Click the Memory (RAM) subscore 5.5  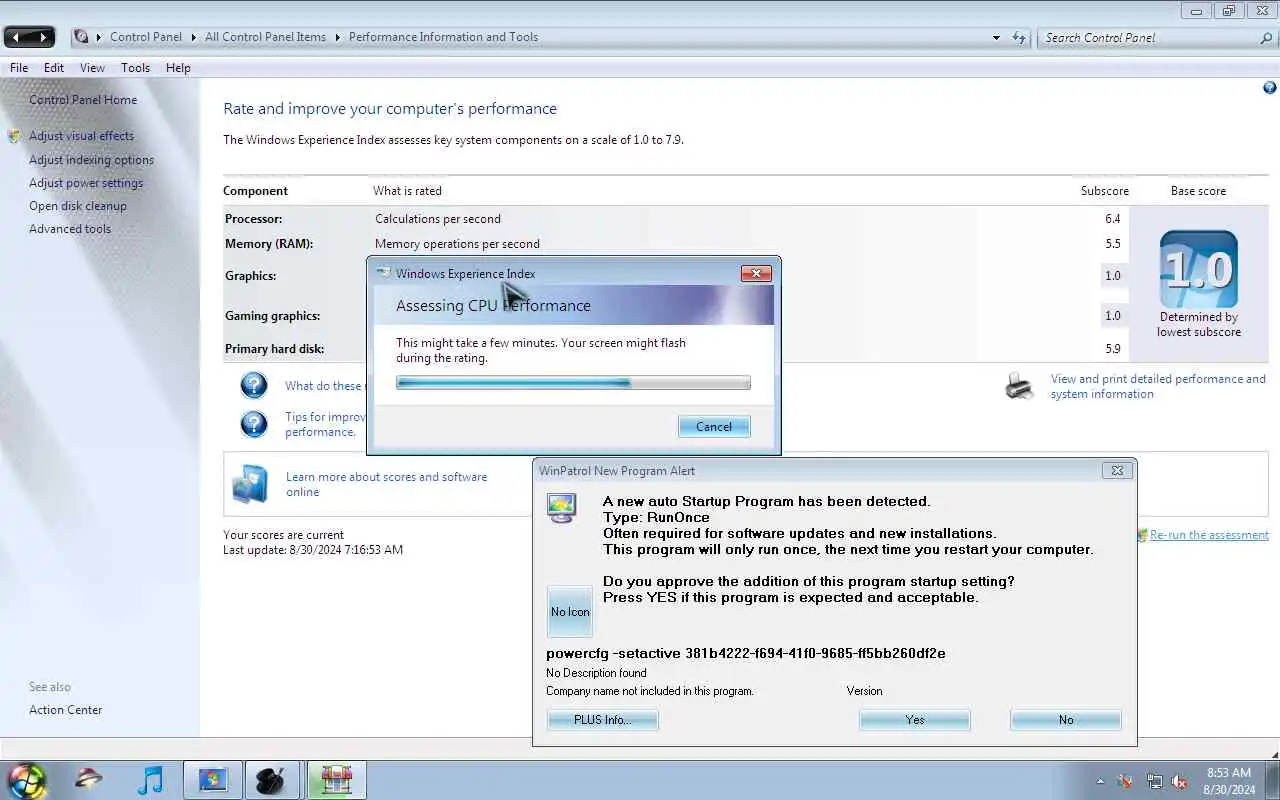tap(1113, 244)
